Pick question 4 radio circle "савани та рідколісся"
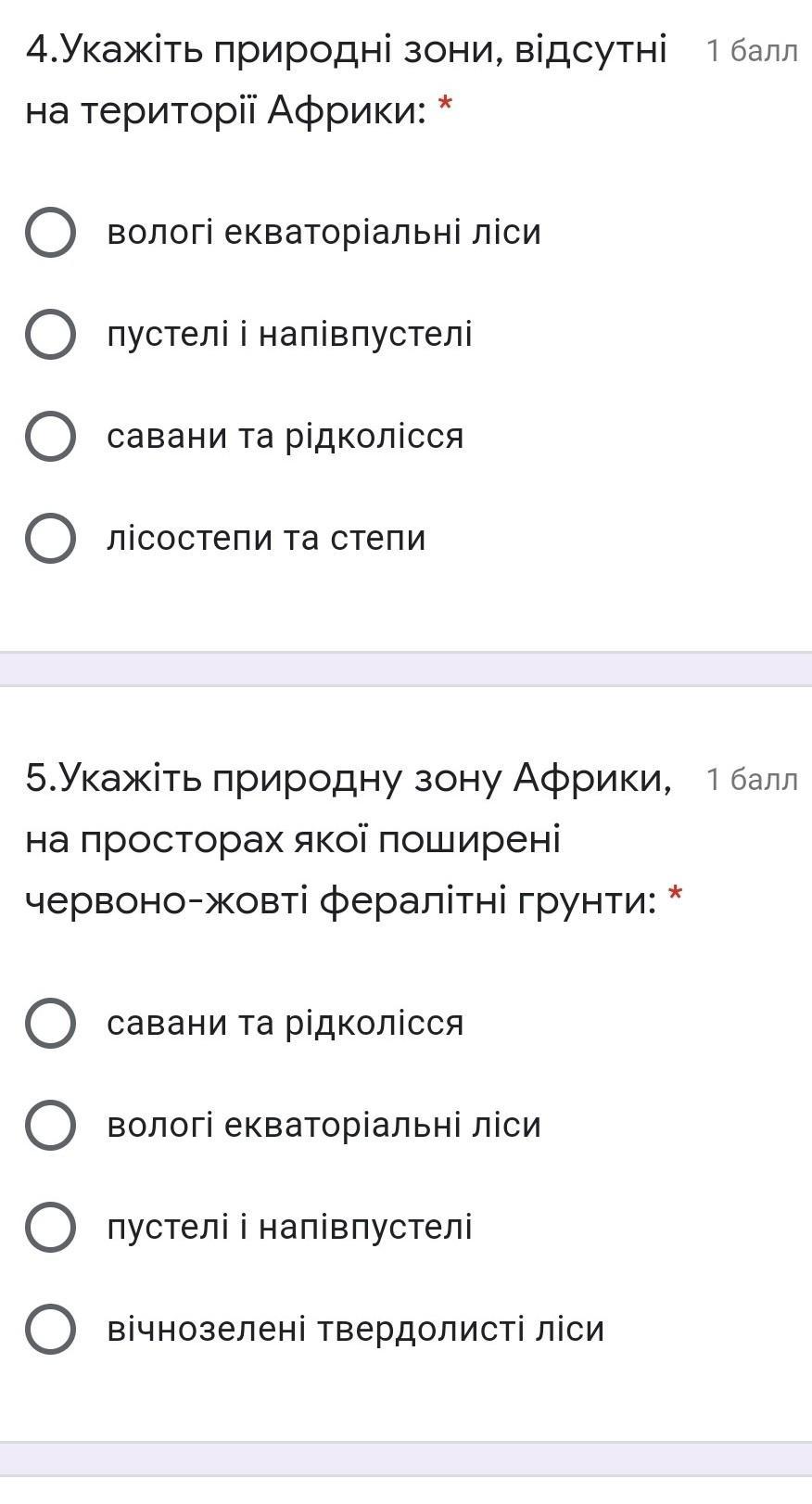This screenshot has width=812, height=1504. 50,436
